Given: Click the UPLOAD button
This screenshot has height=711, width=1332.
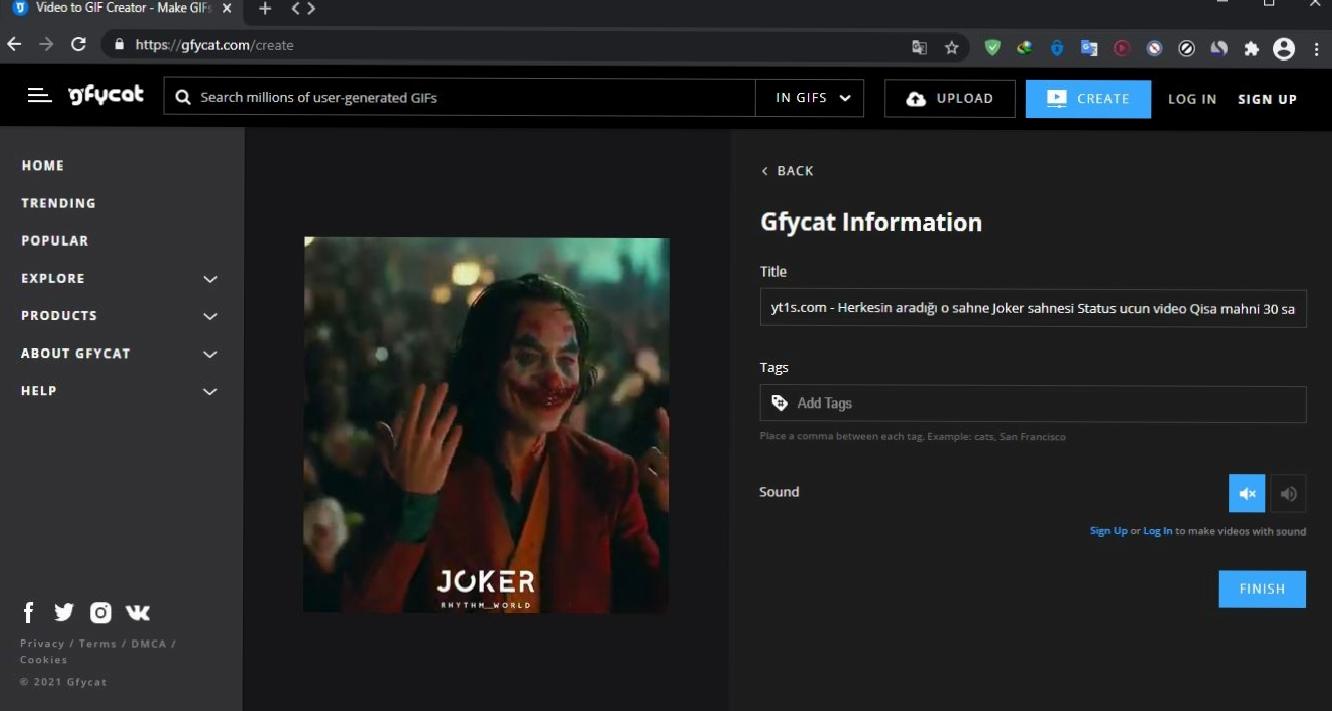Looking at the screenshot, I should coord(950,98).
